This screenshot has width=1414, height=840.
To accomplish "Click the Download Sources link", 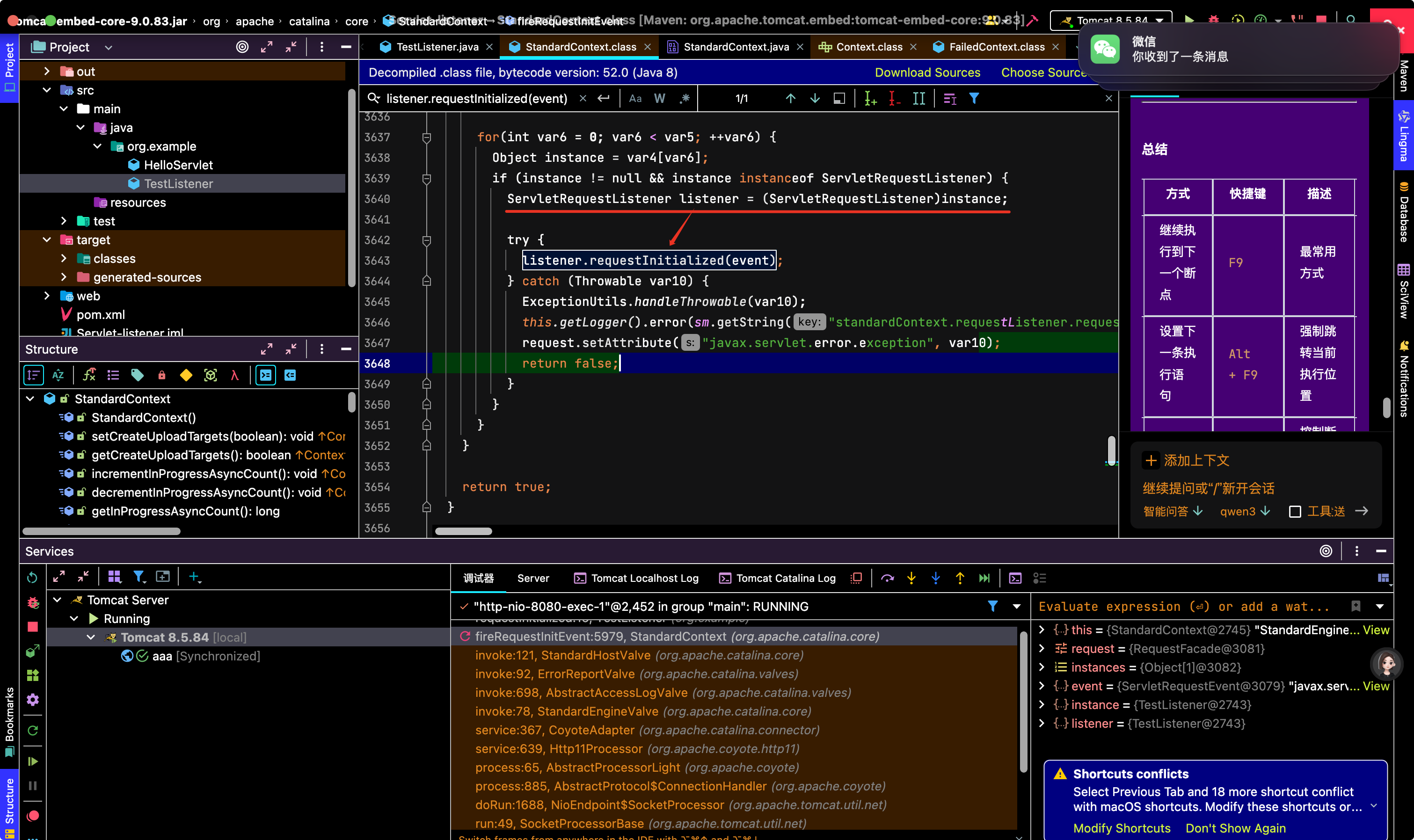I will click(x=927, y=72).
